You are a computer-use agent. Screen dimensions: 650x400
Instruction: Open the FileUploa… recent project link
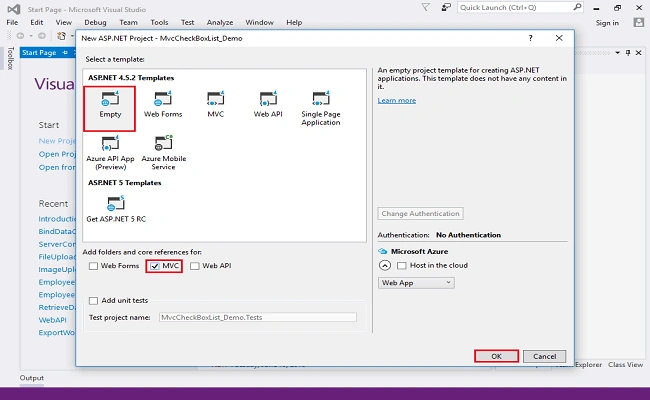(57, 257)
